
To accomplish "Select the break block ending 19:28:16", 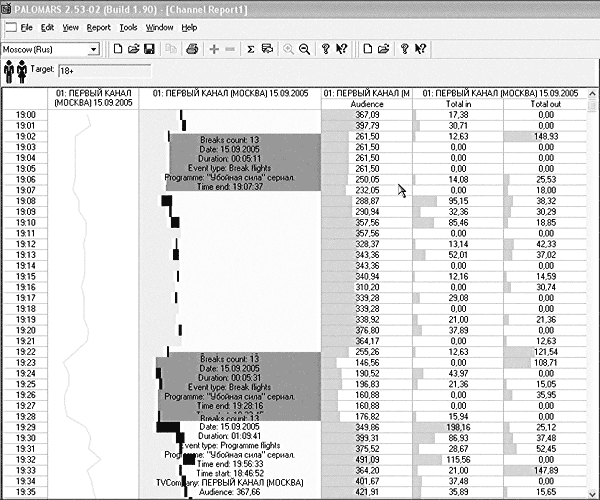I will click(238, 386).
